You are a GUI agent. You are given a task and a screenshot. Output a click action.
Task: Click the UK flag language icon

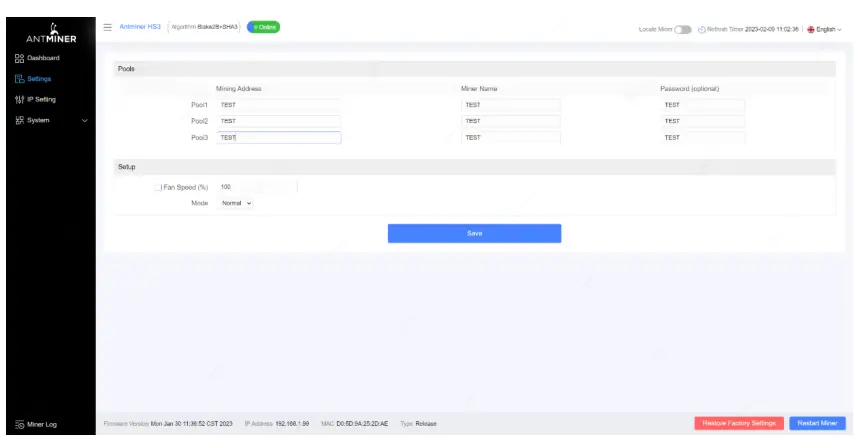click(x=811, y=29)
